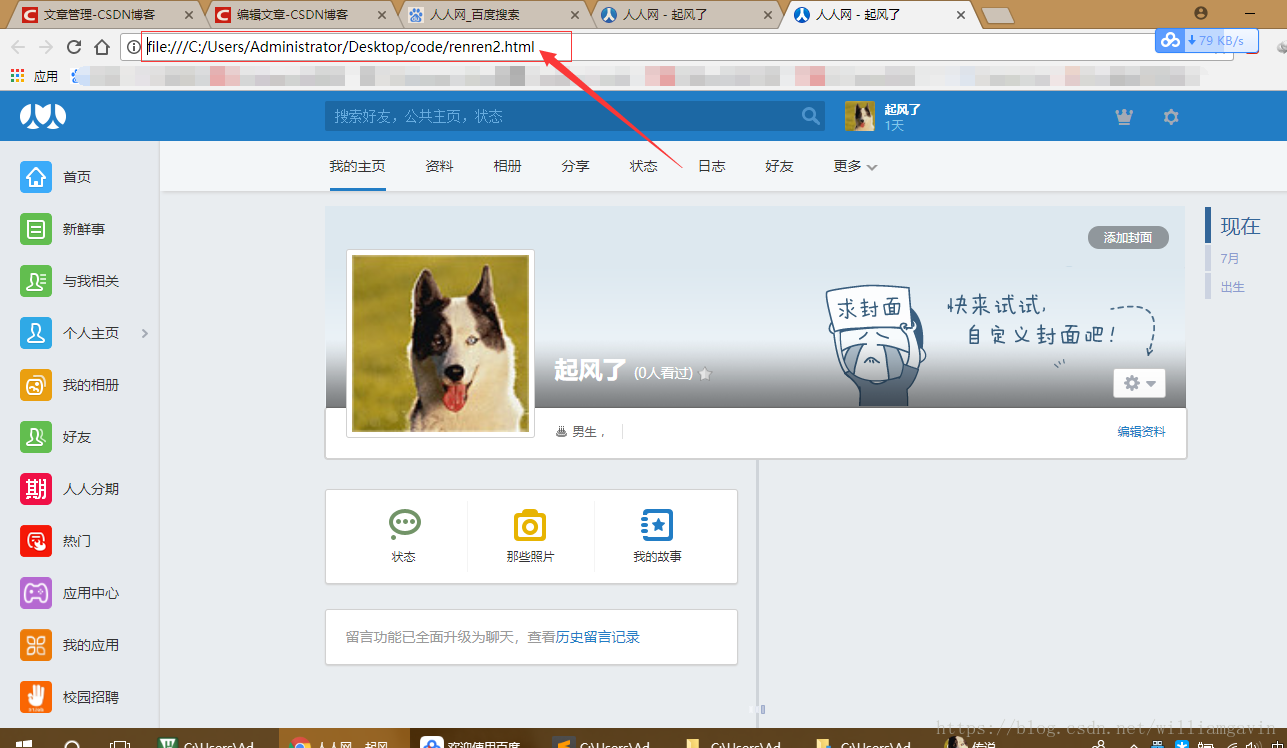Screen dimensions: 1287x748
Task: Open the 与我相关 sidebar icon
Action: pos(36,281)
